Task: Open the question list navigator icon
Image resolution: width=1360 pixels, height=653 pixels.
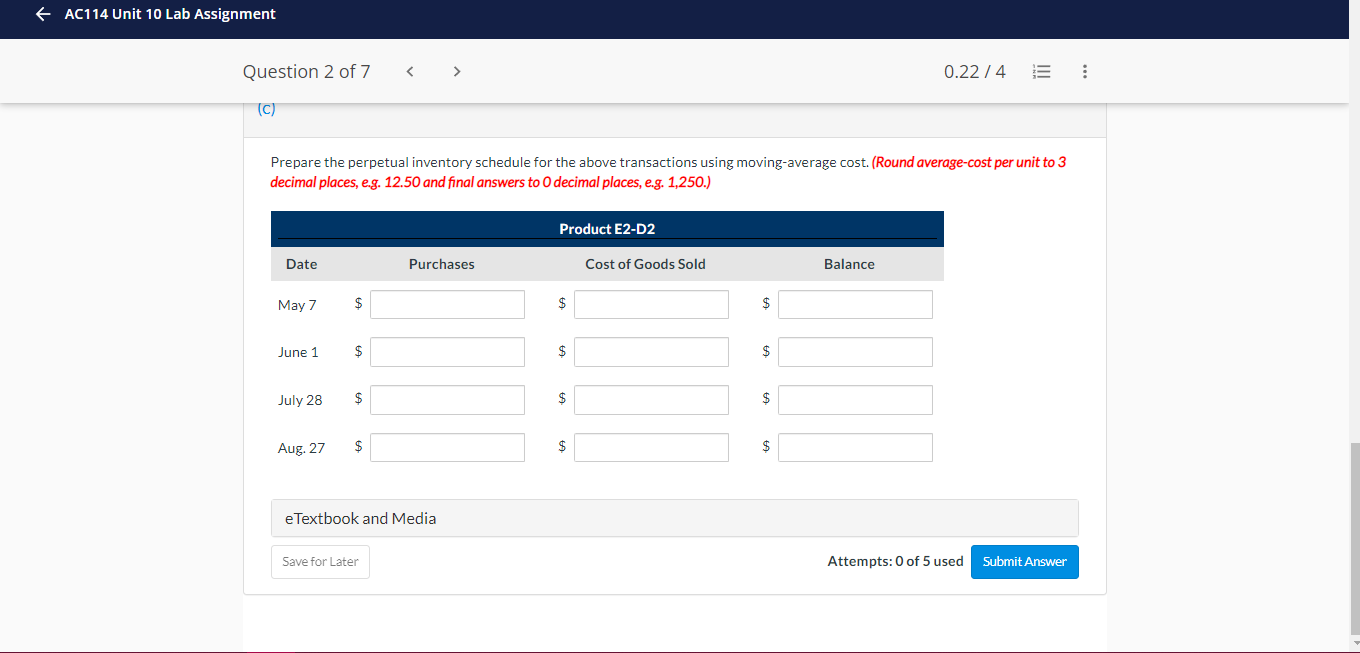Action: (x=1041, y=71)
